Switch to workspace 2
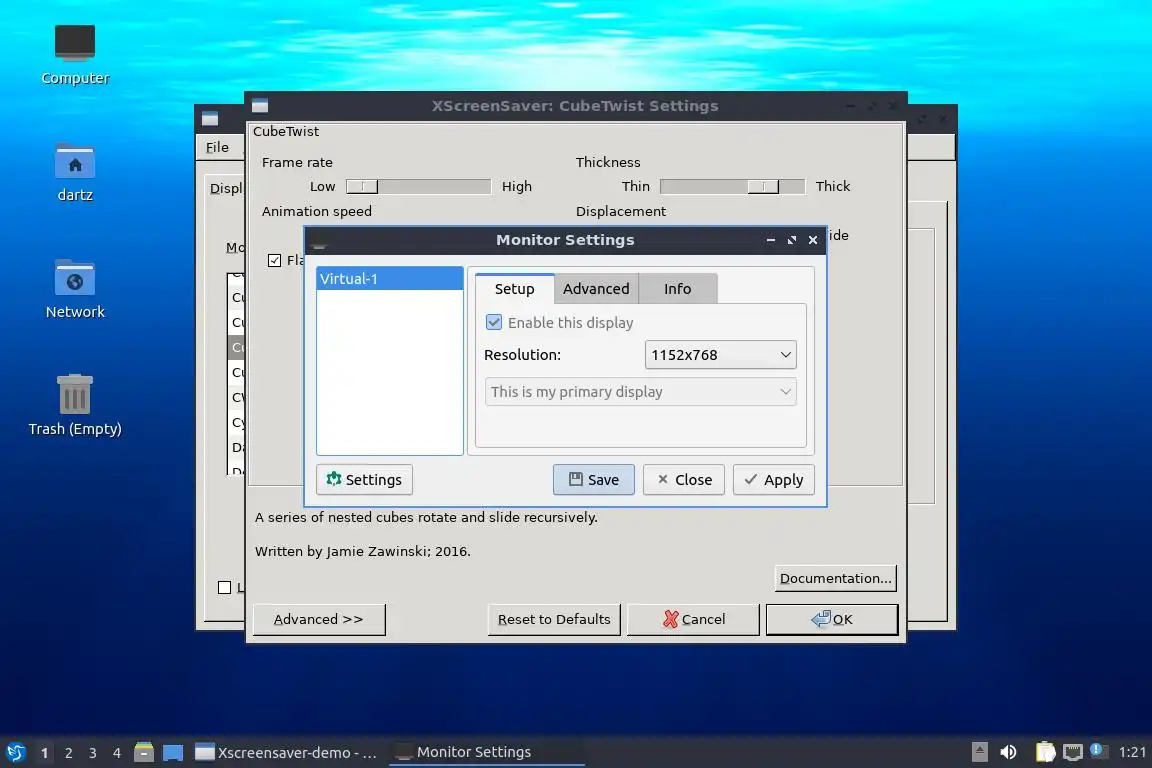 tap(69, 753)
